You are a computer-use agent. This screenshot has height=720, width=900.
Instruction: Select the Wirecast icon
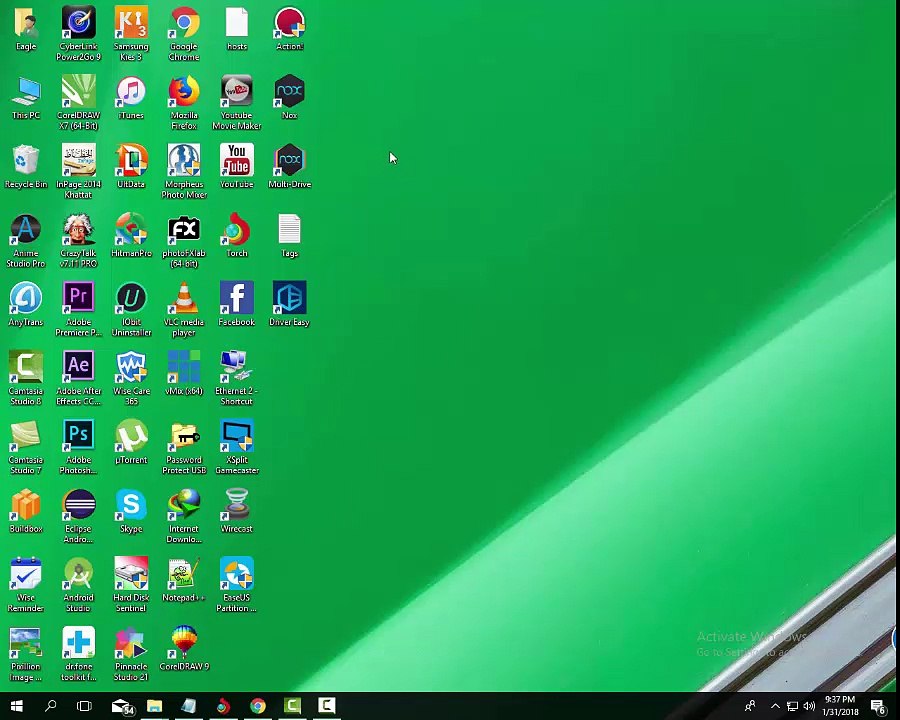coord(236,505)
